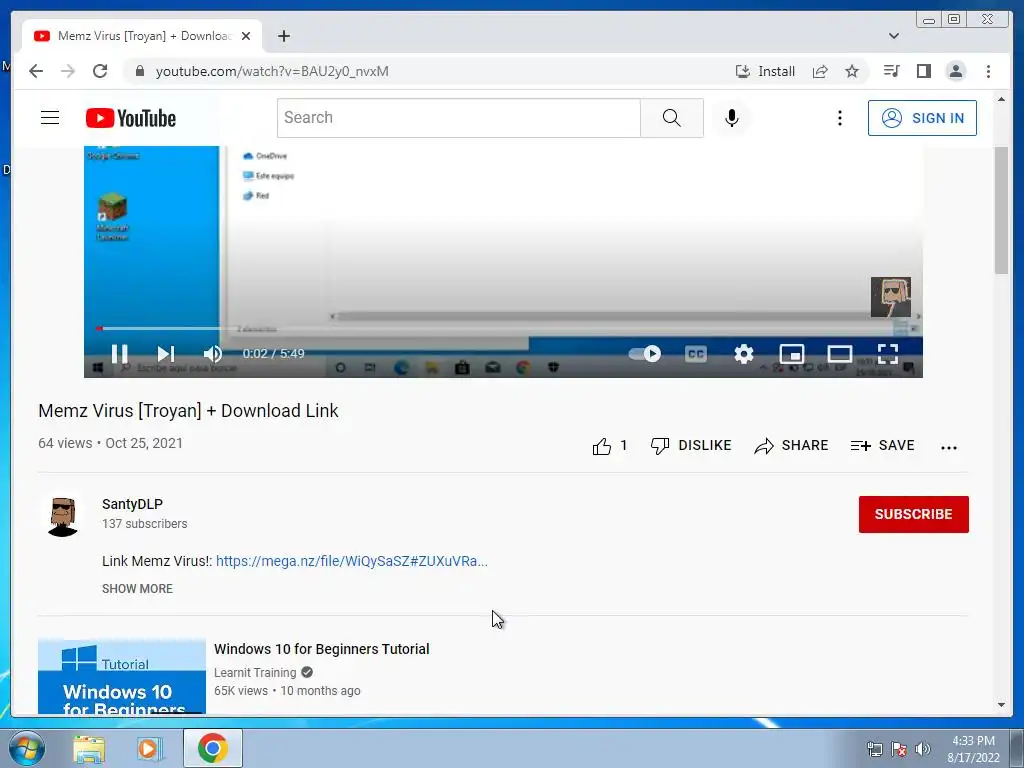Click the SIGN IN button
Image resolution: width=1024 pixels, height=768 pixels.
[922, 118]
